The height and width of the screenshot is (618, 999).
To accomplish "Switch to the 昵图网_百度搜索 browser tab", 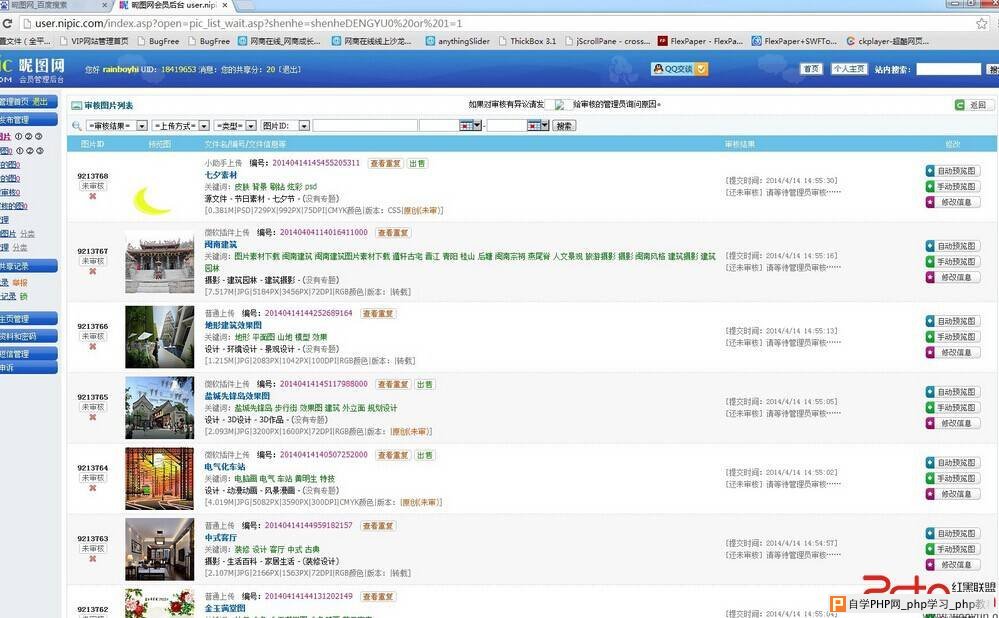I will 54,5.
